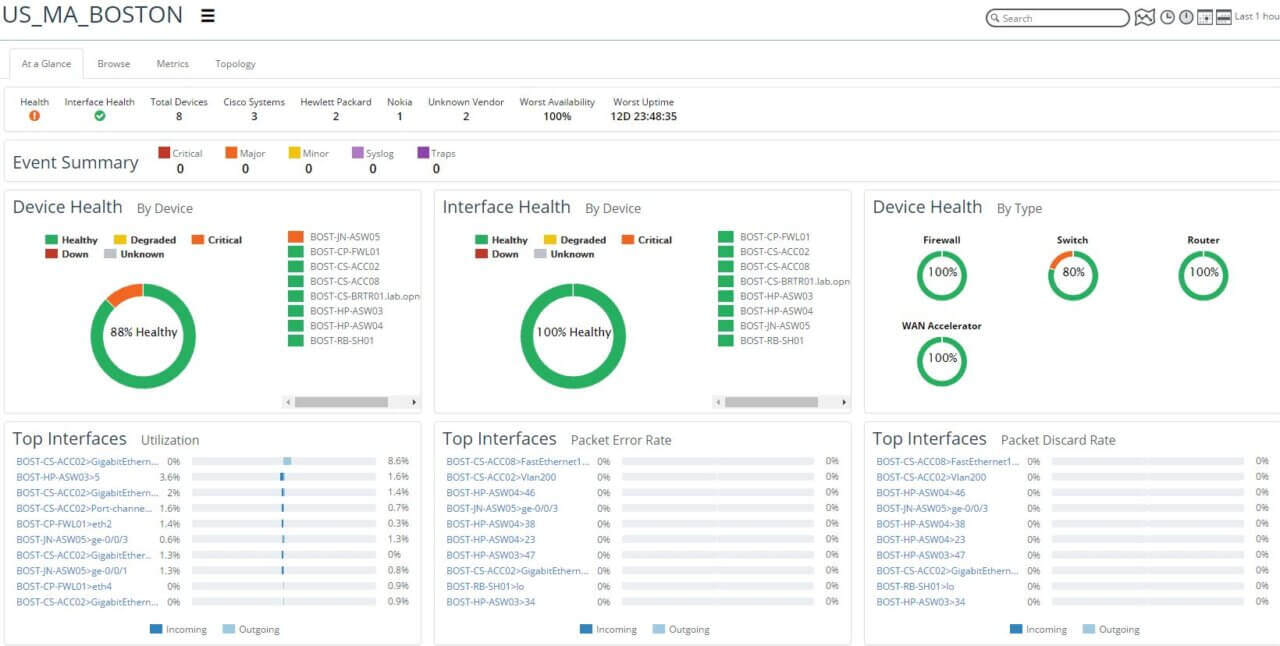Open the map view icon beside search
1280x646 pixels.
click(x=1145, y=18)
